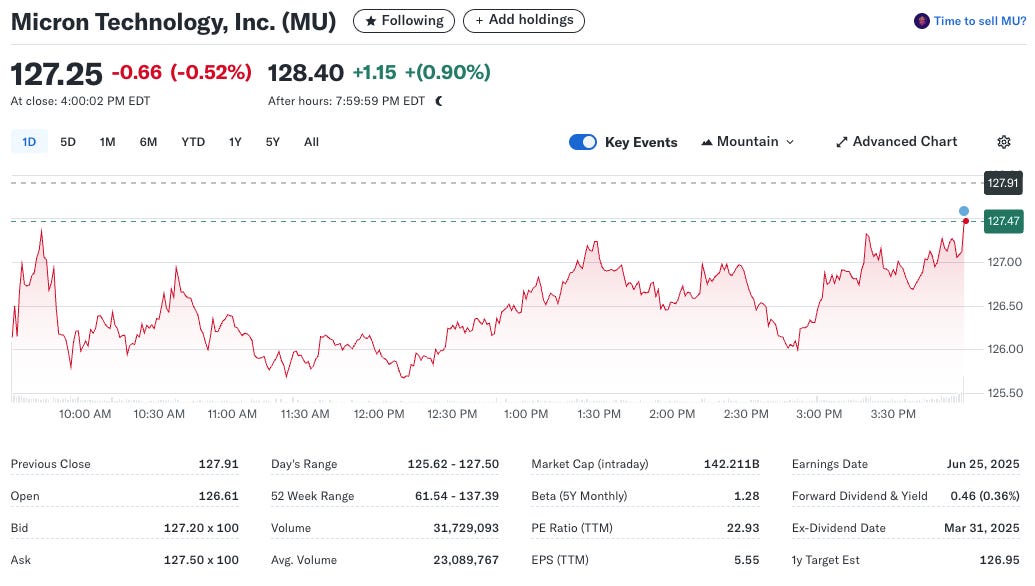Click the 125.50 price axis label

click(1005, 393)
